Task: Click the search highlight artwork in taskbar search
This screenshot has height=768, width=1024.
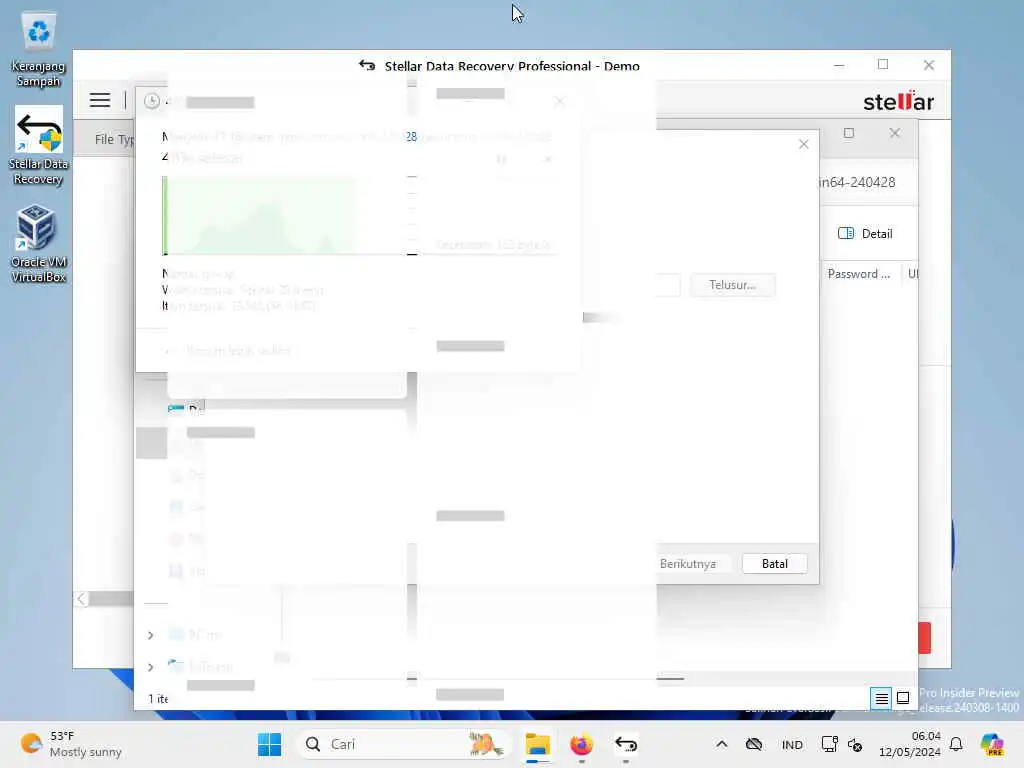Action: click(x=485, y=744)
